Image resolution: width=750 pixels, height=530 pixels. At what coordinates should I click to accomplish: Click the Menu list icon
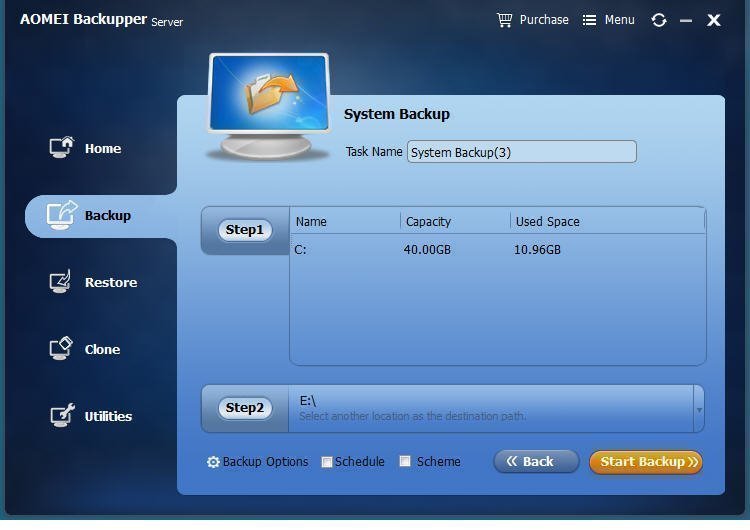click(589, 20)
